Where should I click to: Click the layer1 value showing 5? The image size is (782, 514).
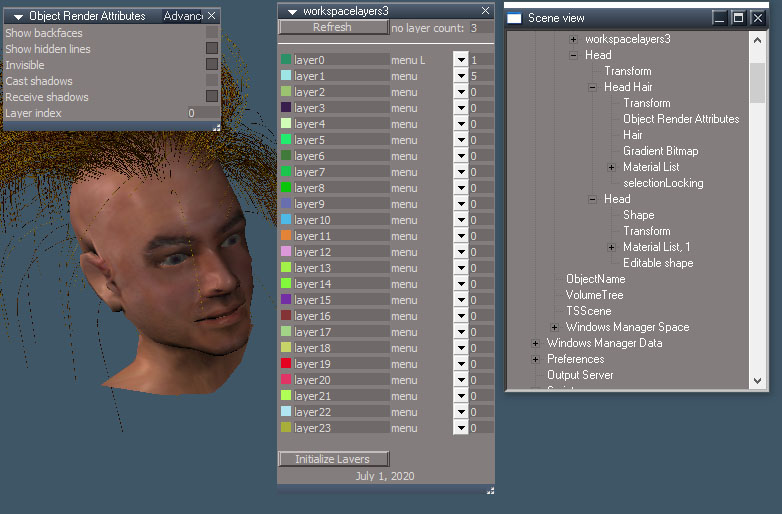point(481,76)
